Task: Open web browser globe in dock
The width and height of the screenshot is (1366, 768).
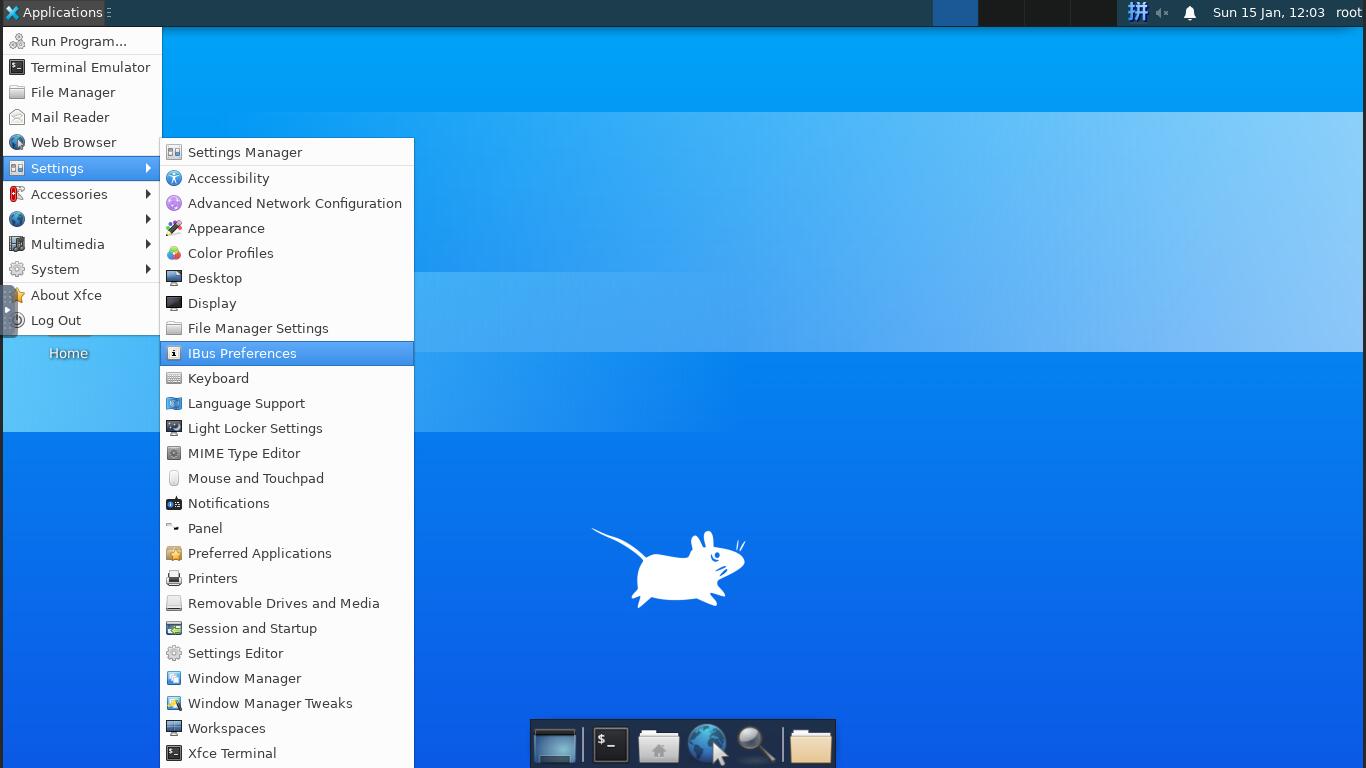Action: tap(707, 745)
